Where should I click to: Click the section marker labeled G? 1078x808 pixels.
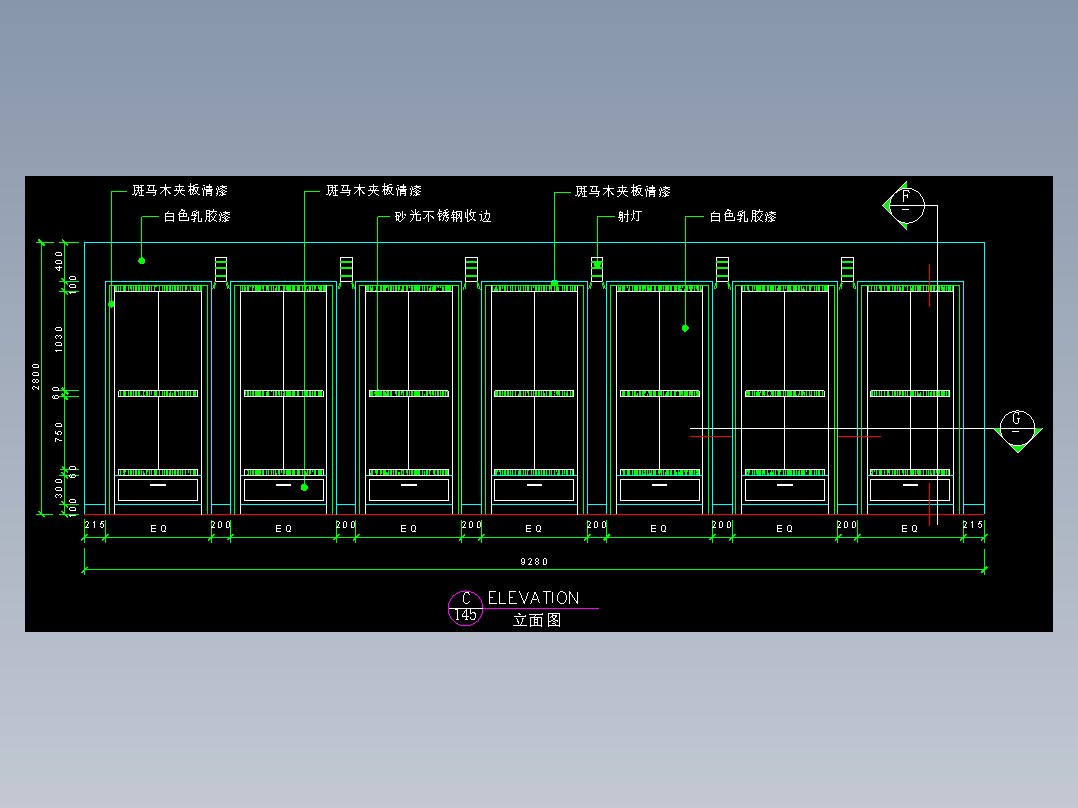[x=1018, y=429]
